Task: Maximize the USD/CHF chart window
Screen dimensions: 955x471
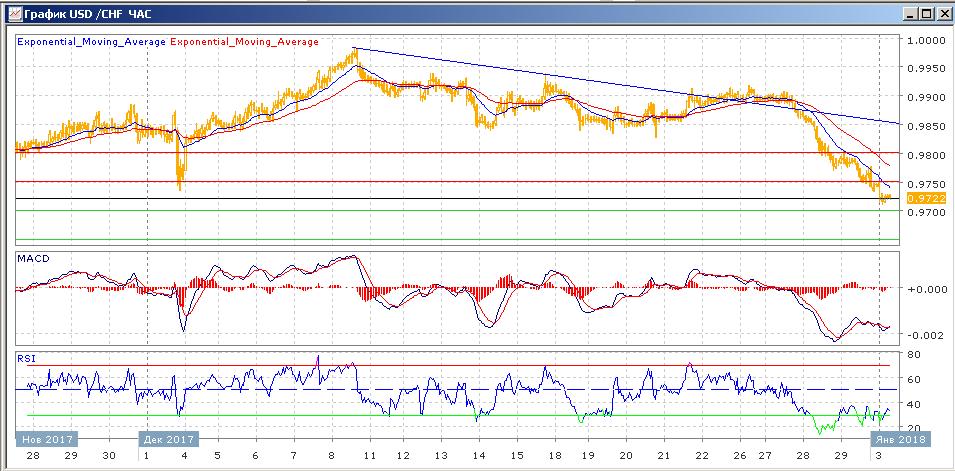Action: click(926, 13)
